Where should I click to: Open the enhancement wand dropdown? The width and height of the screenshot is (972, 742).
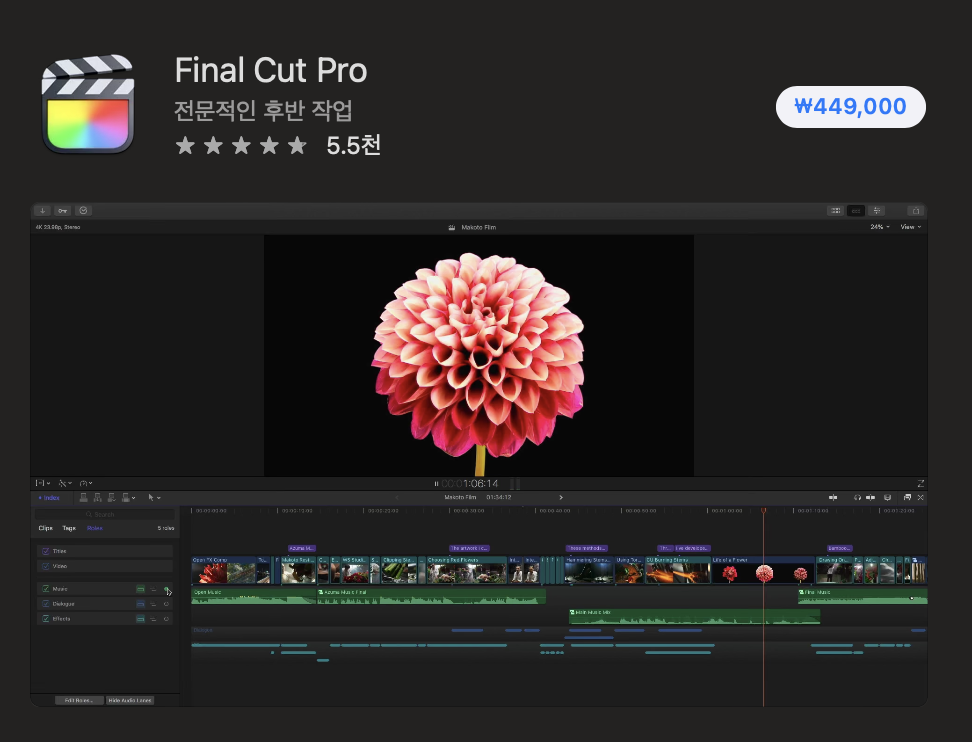tap(65, 483)
